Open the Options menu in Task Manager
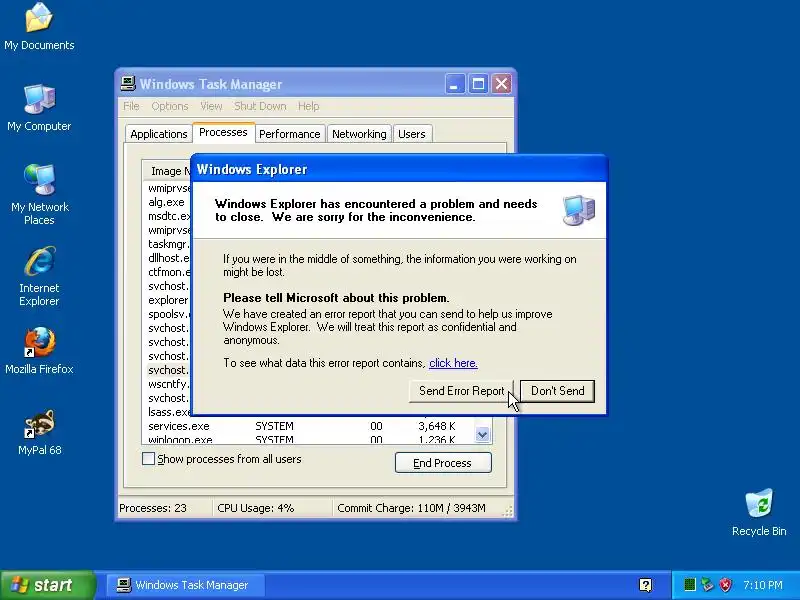 point(170,106)
